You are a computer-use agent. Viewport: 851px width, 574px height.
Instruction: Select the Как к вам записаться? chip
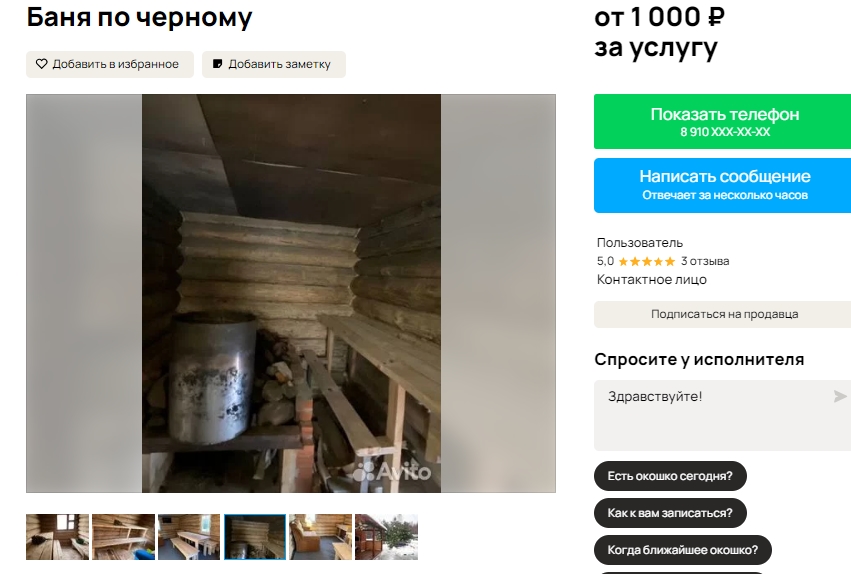pyautogui.click(x=670, y=513)
